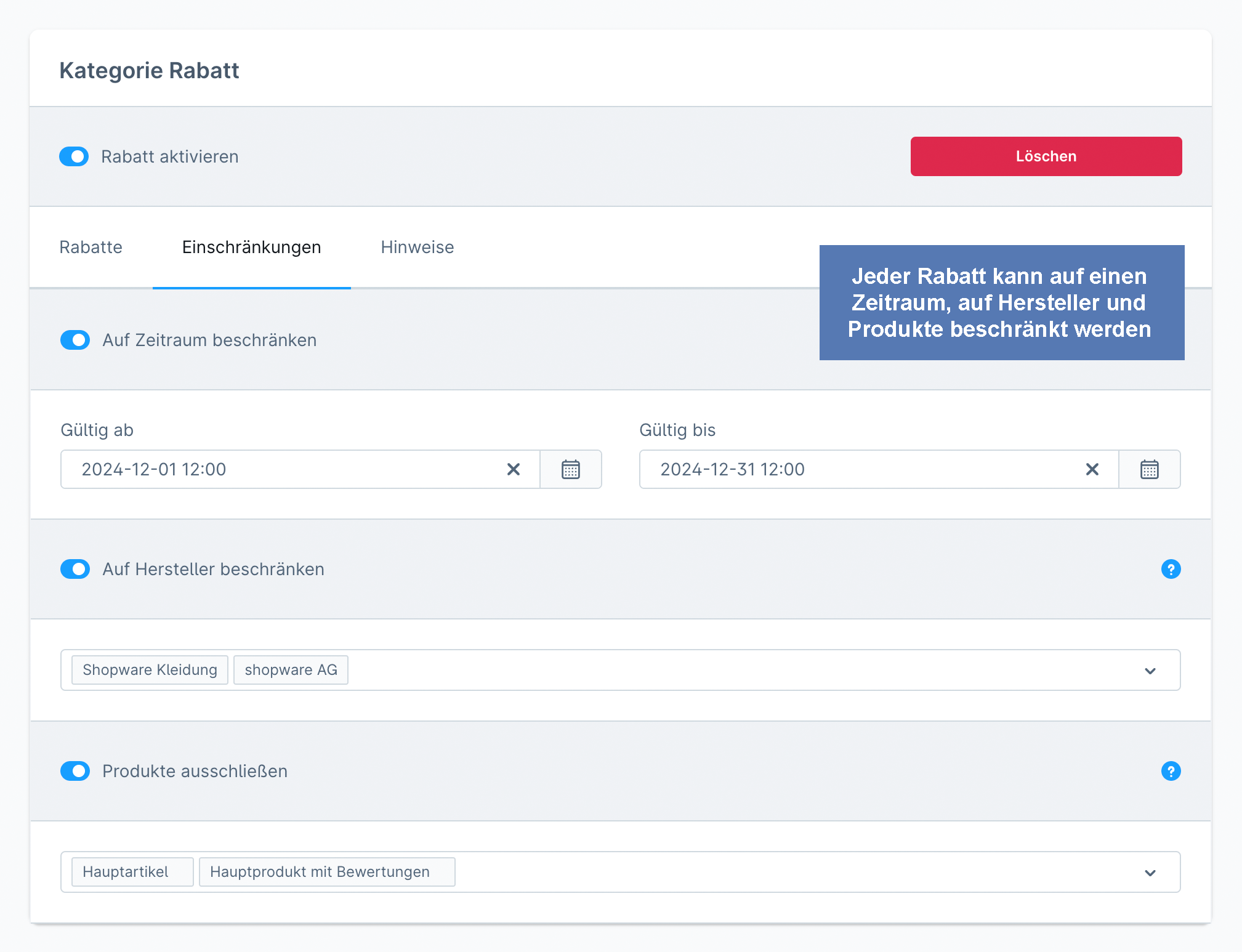Click the Shopware Kleidung manufacturer tag
This screenshot has width=1242, height=952.
pyautogui.click(x=150, y=670)
